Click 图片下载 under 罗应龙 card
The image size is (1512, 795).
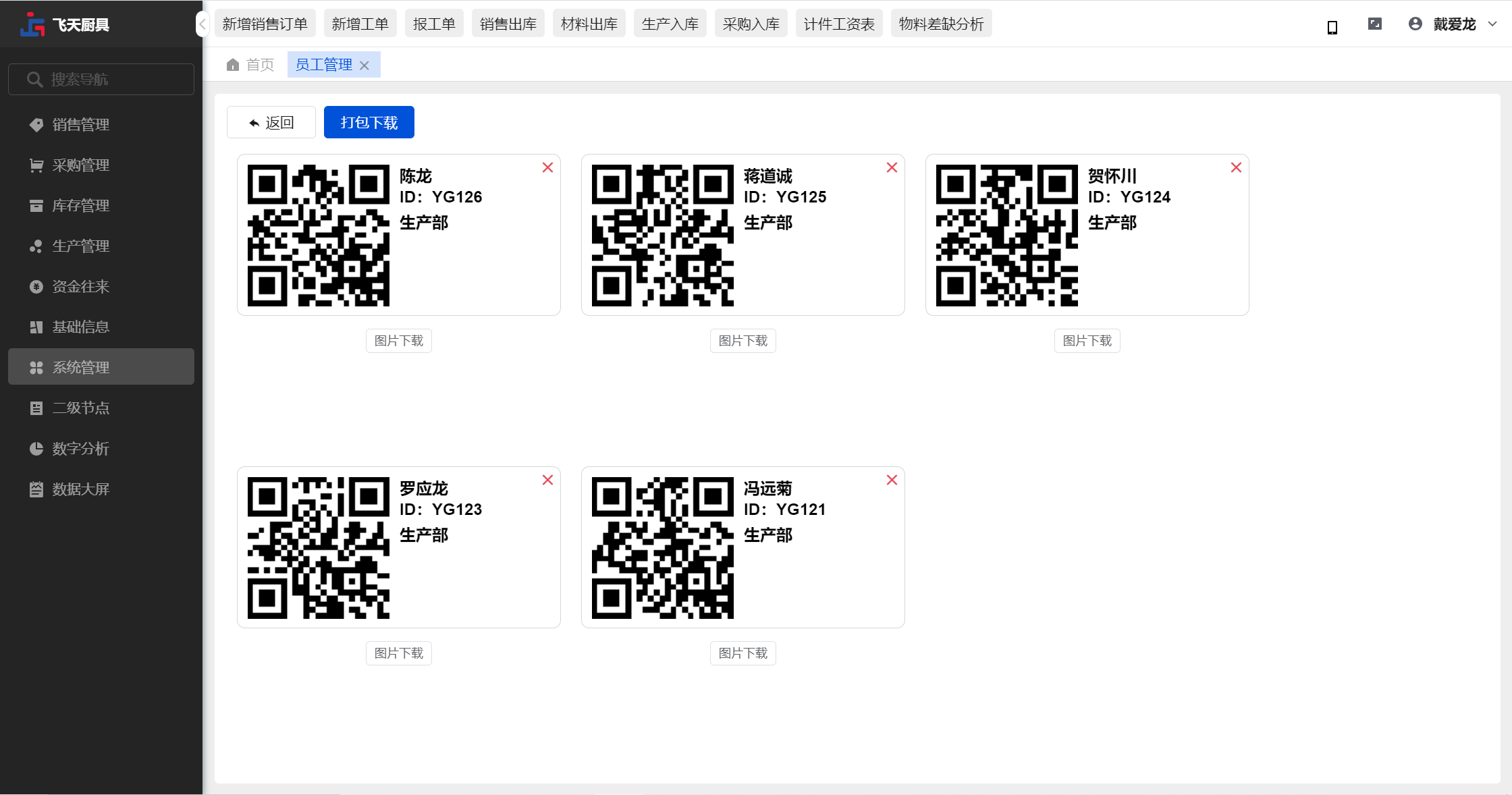pos(399,653)
